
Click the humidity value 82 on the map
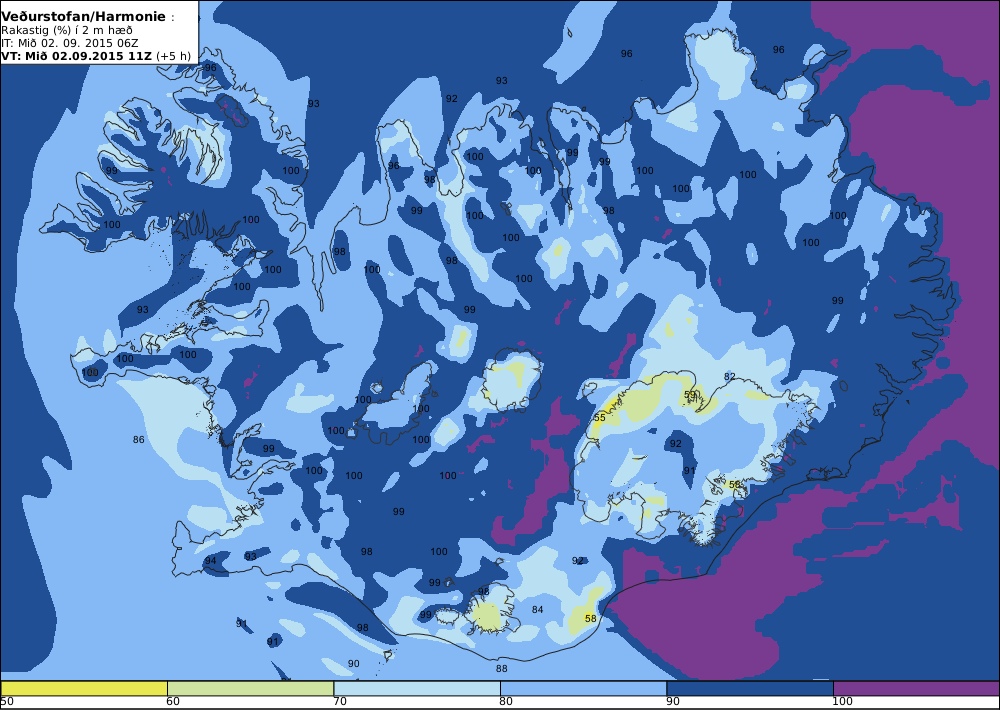click(730, 377)
